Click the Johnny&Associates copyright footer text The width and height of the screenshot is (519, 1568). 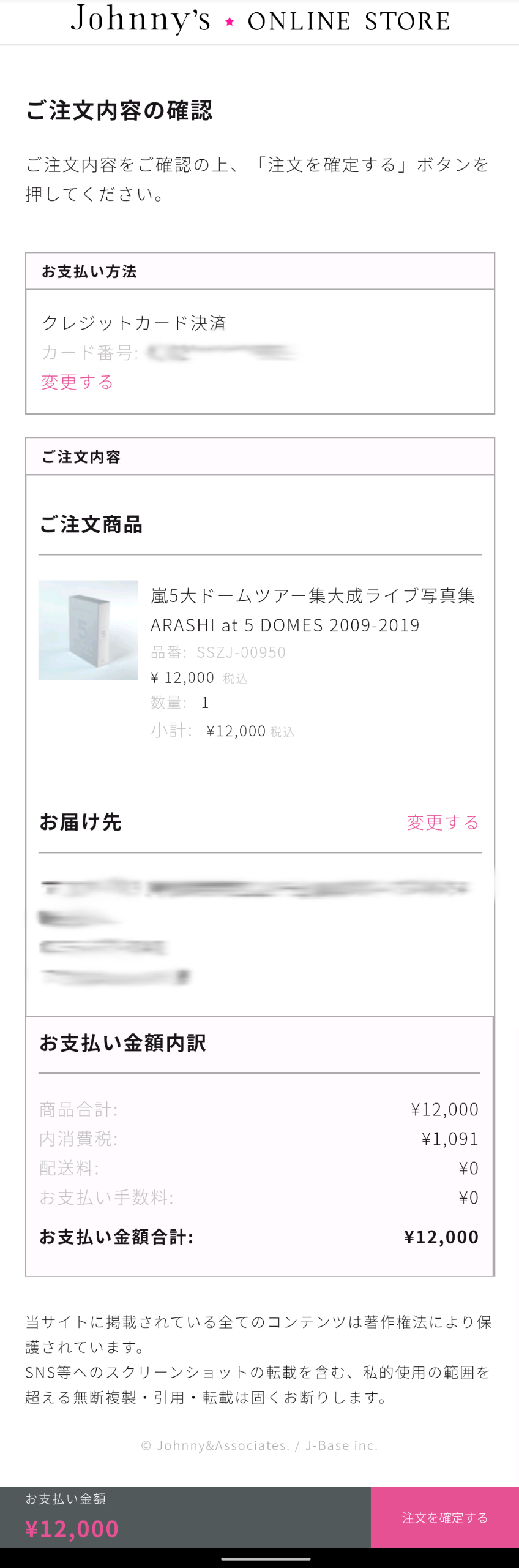click(259, 1445)
